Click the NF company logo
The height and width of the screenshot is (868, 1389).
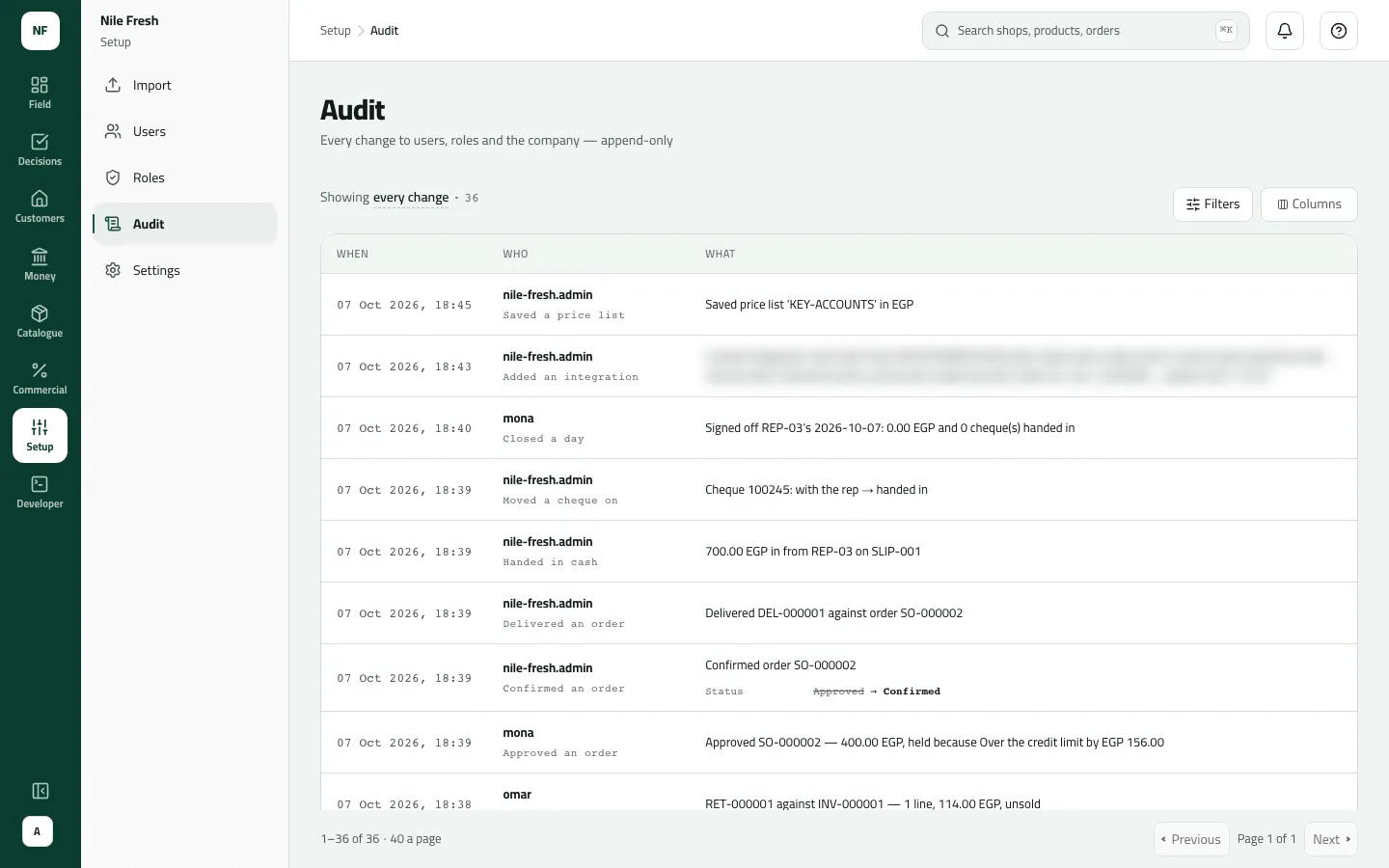pyautogui.click(x=41, y=31)
